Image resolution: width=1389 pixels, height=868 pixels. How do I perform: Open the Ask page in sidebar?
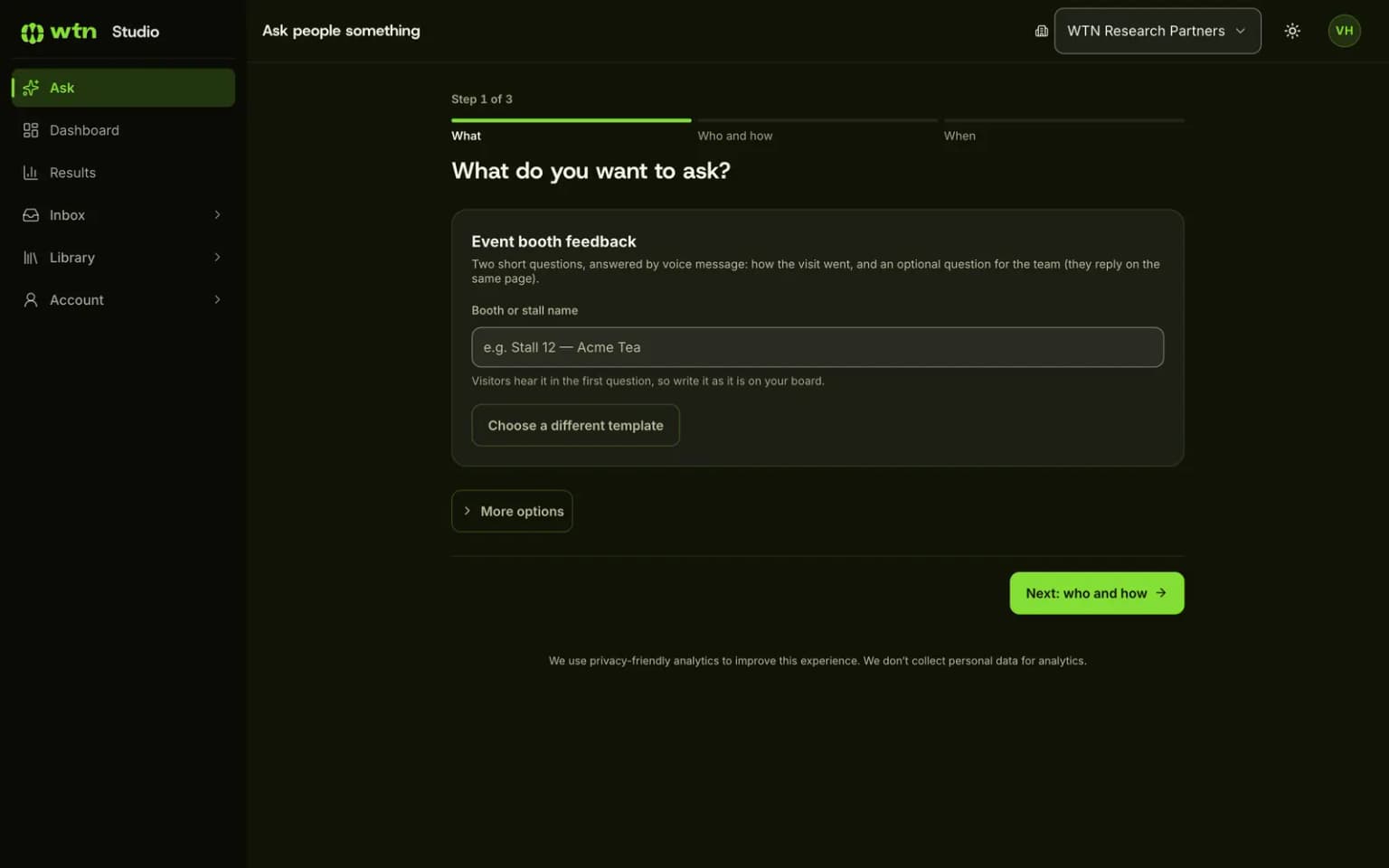click(123, 88)
